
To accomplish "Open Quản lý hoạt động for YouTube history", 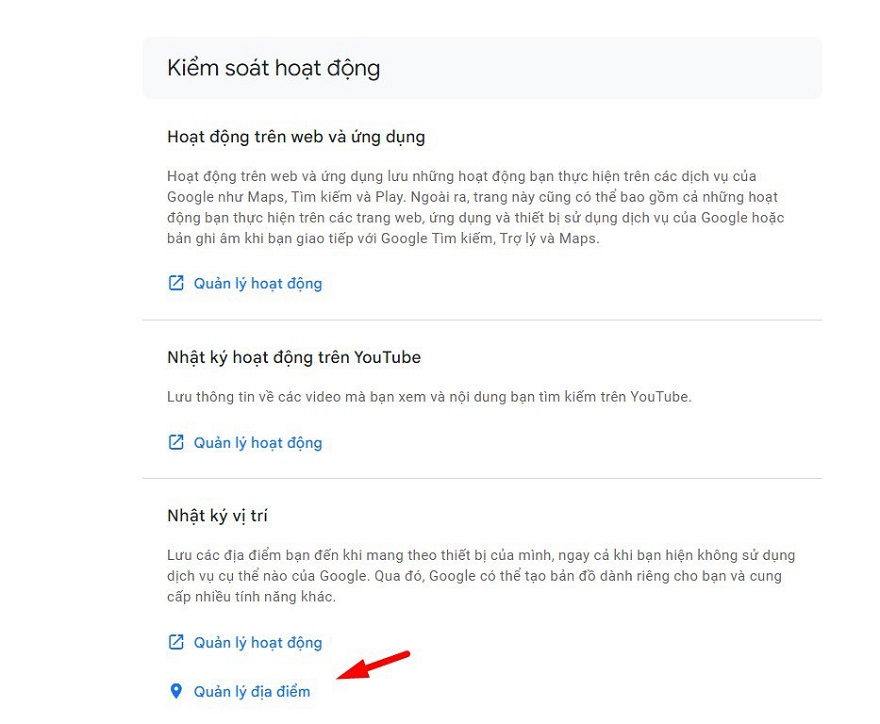I will click(x=257, y=442).
